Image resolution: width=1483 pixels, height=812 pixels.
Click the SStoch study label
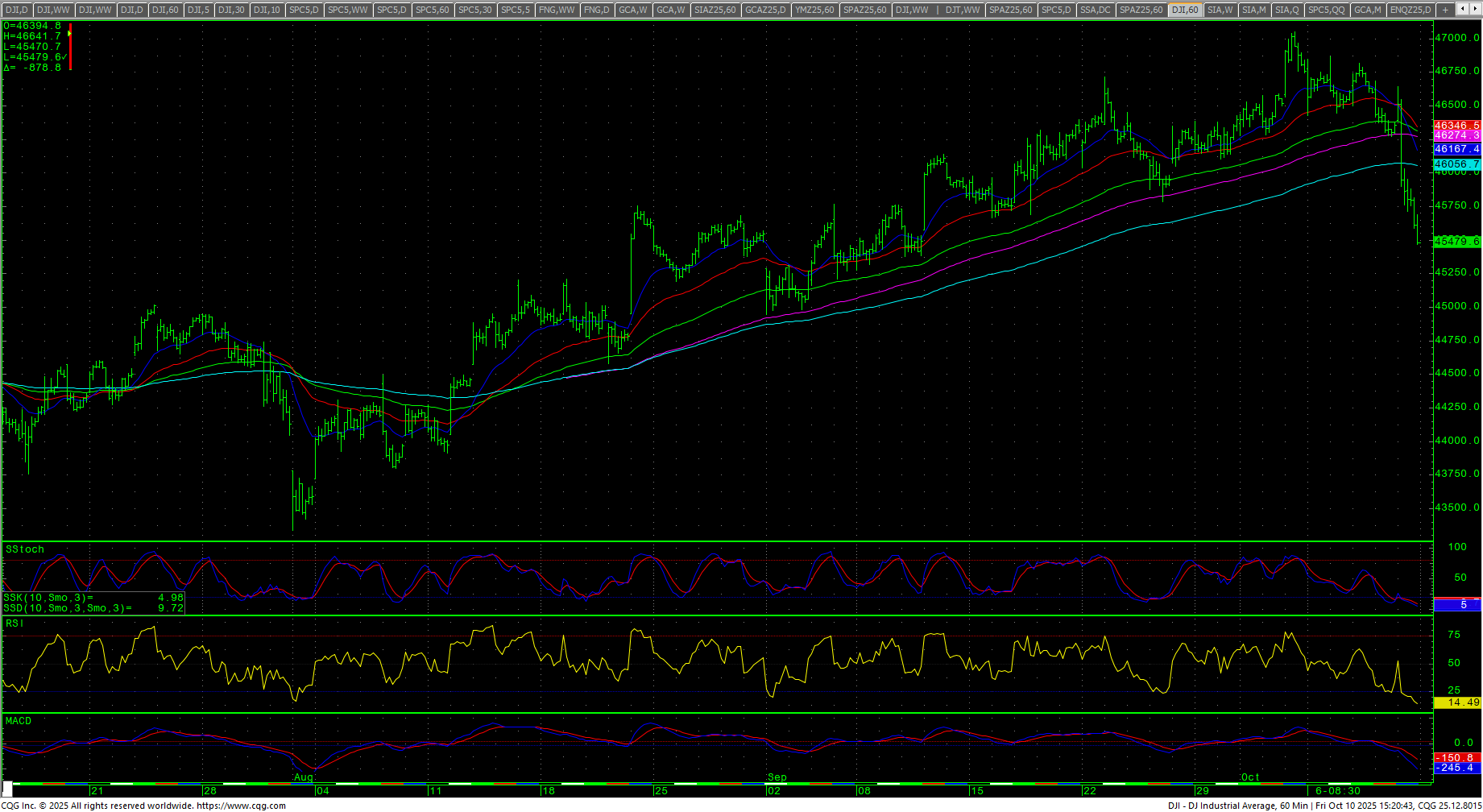click(x=25, y=549)
